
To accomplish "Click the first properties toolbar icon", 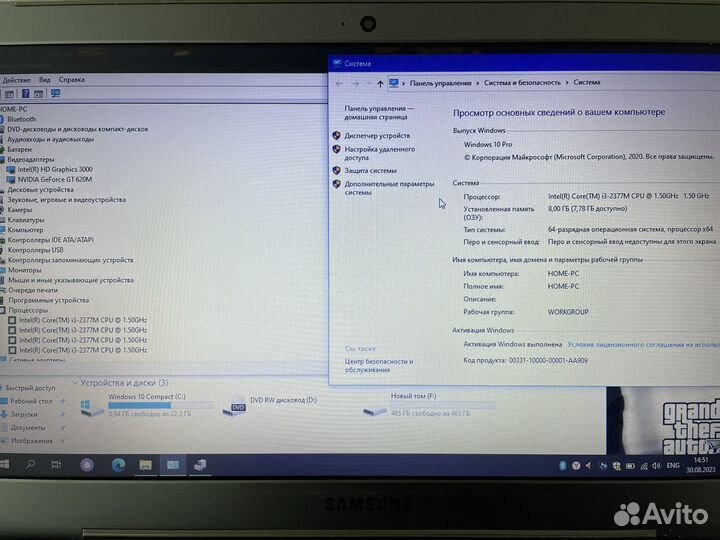I will coord(9,94).
